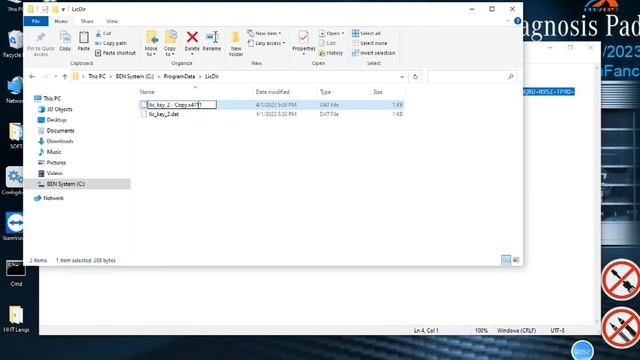Switch to the View ribbon tab
The image size is (640, 360).
(112, 21)
